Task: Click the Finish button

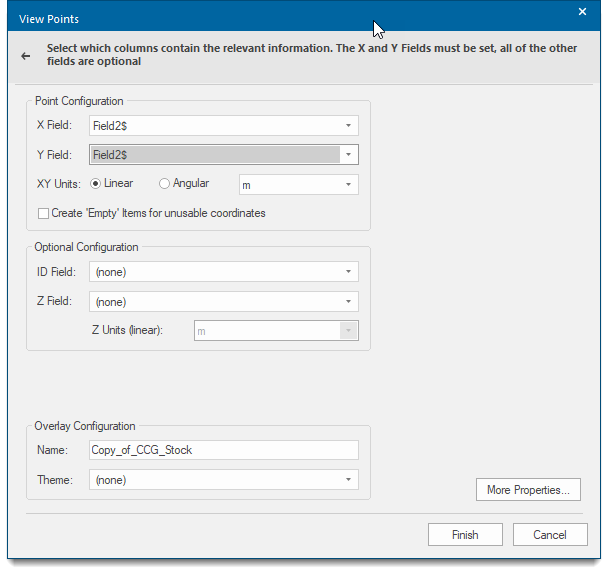Action: pos(465,535)
